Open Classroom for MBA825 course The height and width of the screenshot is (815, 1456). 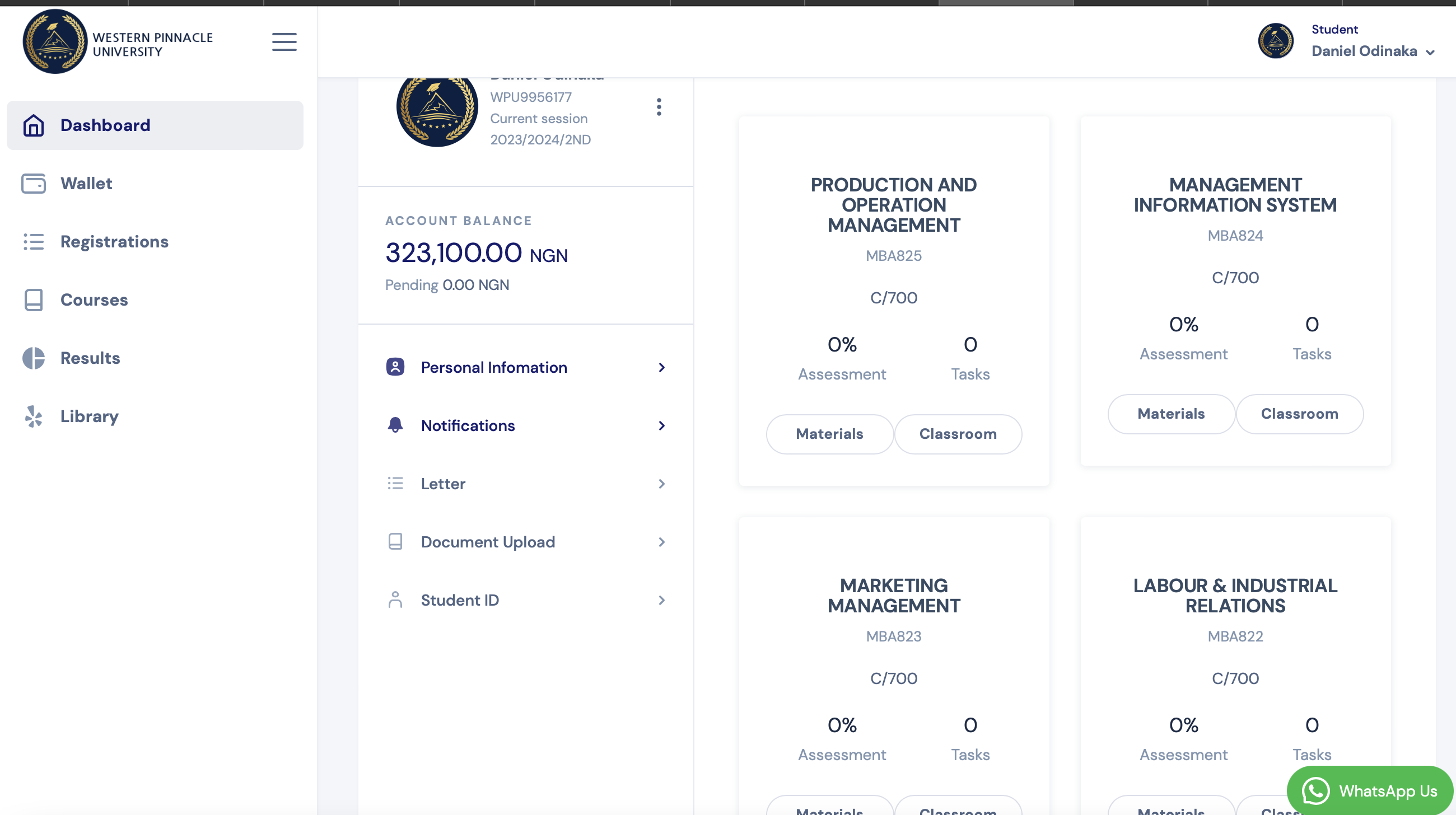[958, 434]
